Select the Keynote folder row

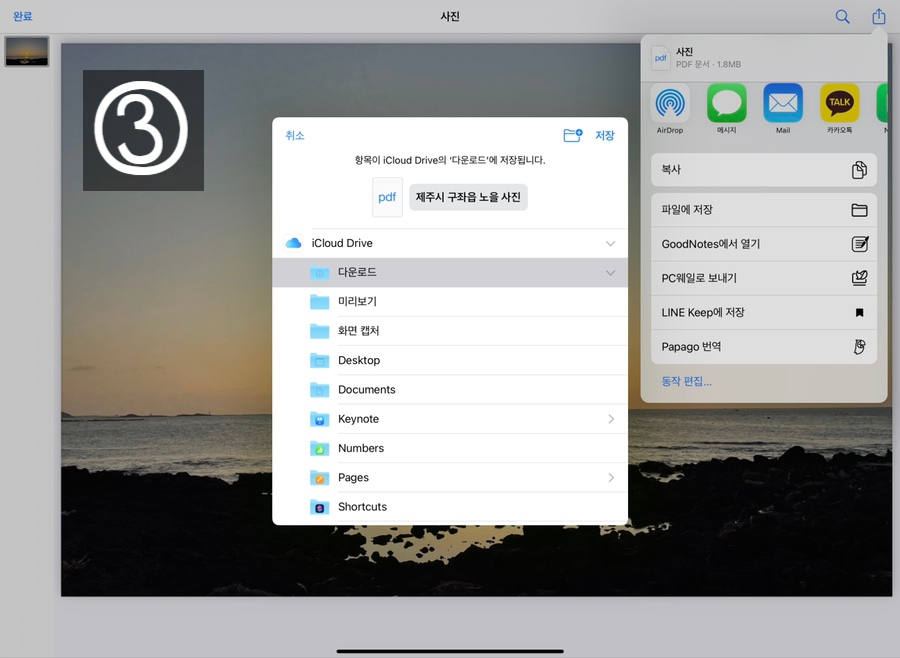449,419
